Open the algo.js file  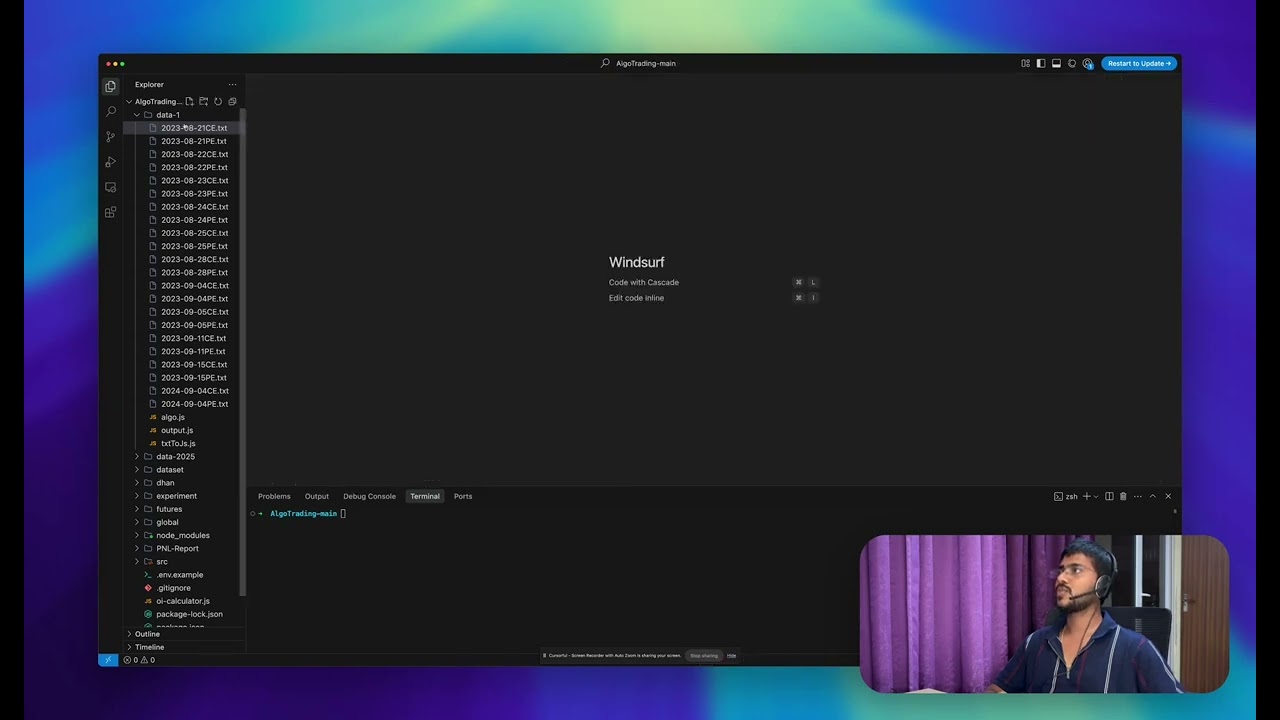tap(173, 417)
